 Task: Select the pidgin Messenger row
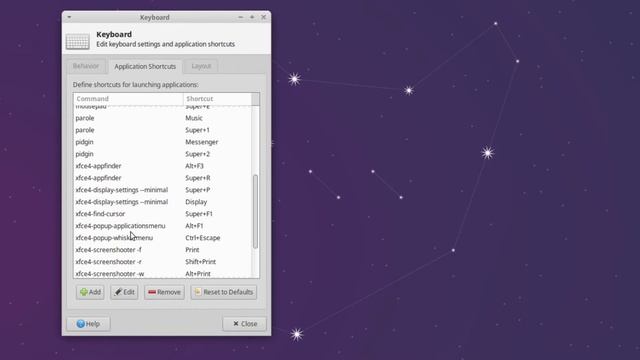click(163, 142)
